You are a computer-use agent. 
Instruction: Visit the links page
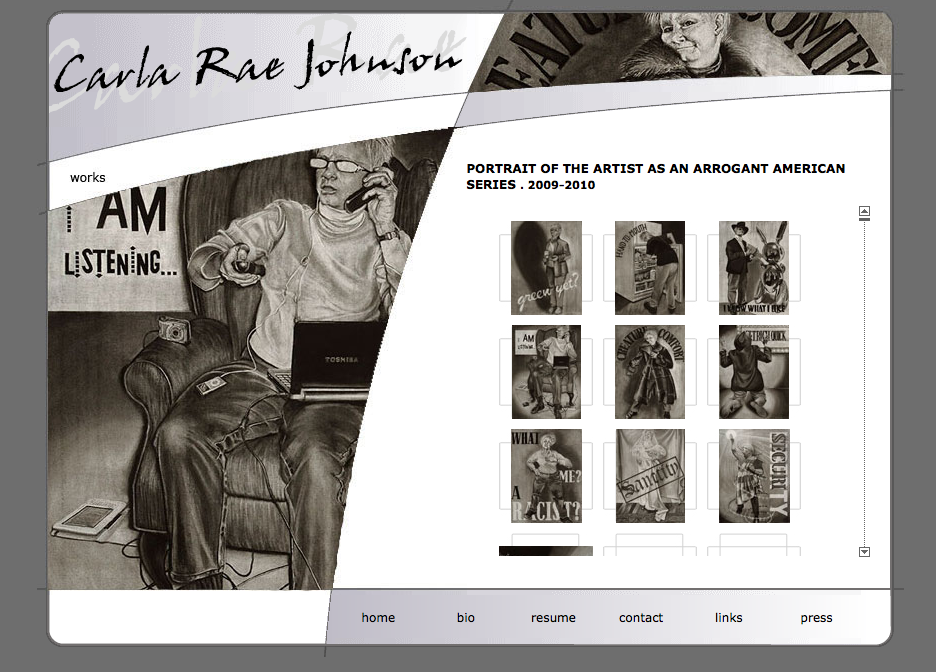click(729, 618)
